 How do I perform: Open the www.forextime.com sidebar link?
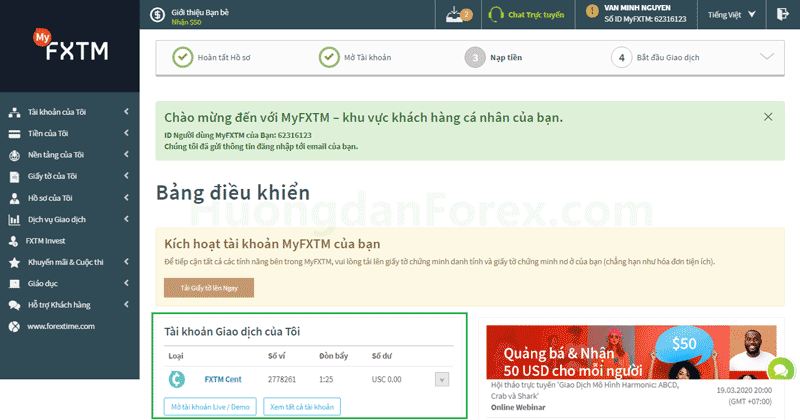click(x=61, y=326)
